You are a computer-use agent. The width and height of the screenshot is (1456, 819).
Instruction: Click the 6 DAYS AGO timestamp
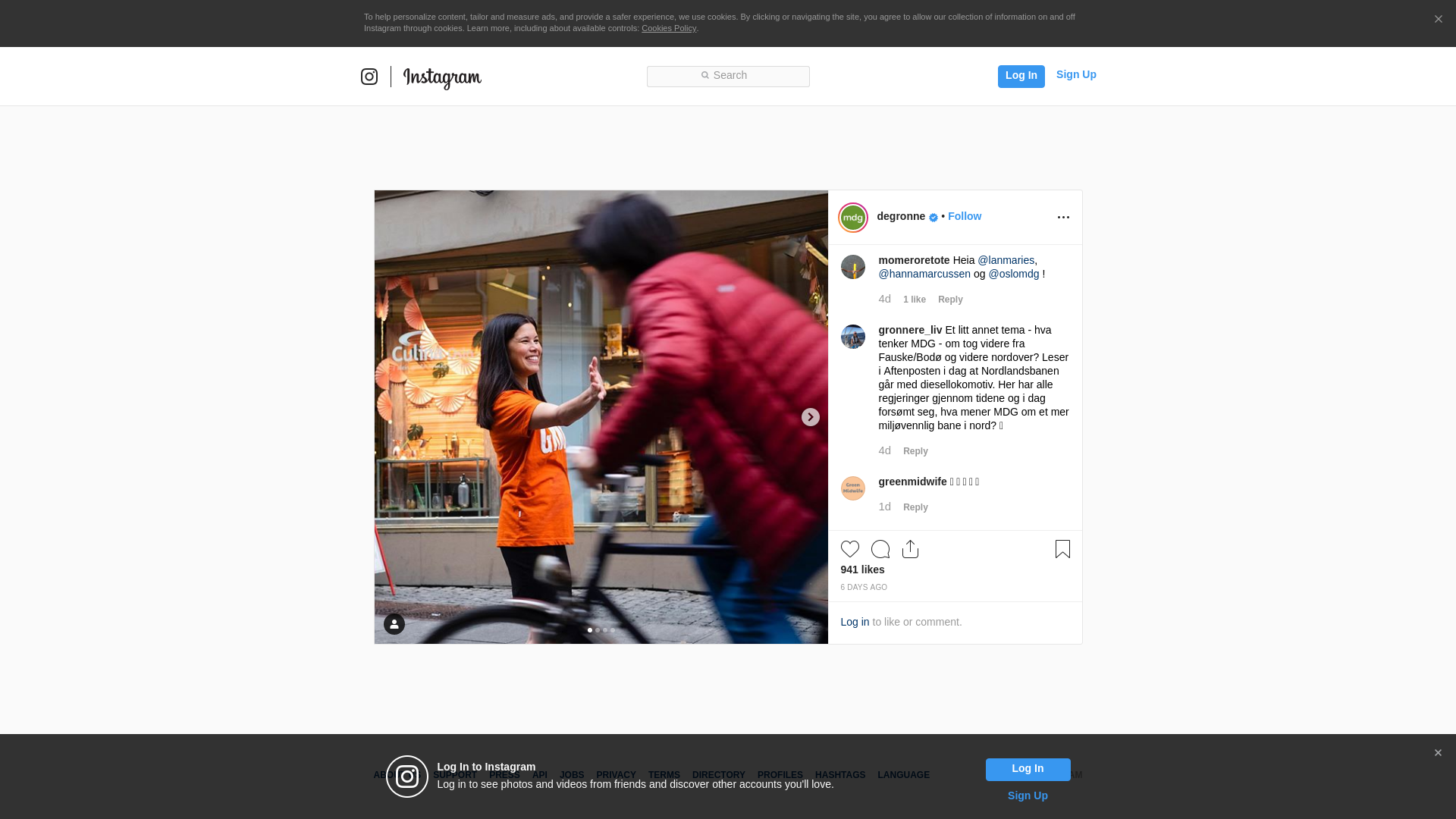pos(864,588)
